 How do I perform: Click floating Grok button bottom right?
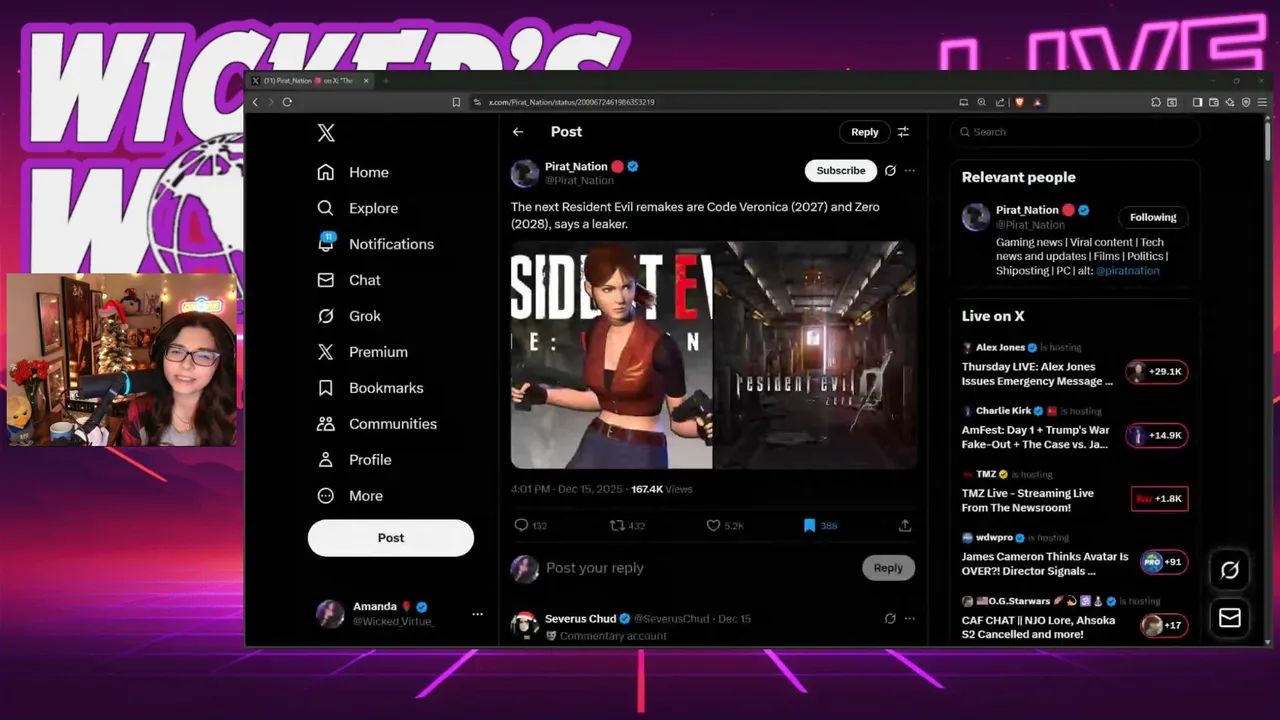(x=1230, y=570)
